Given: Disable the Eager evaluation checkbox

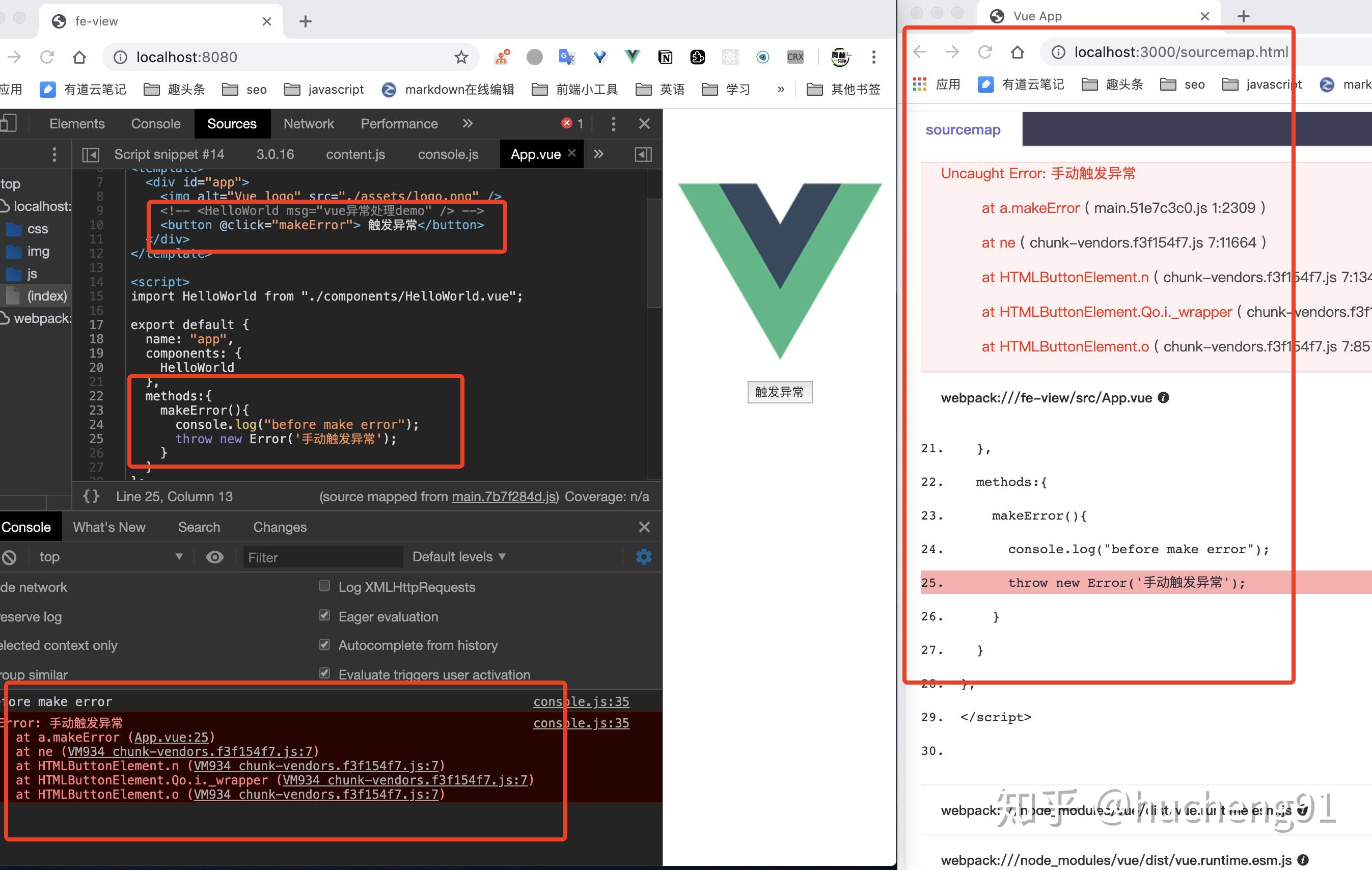Looking at the screenshot, I should click(x=324, y=615).
